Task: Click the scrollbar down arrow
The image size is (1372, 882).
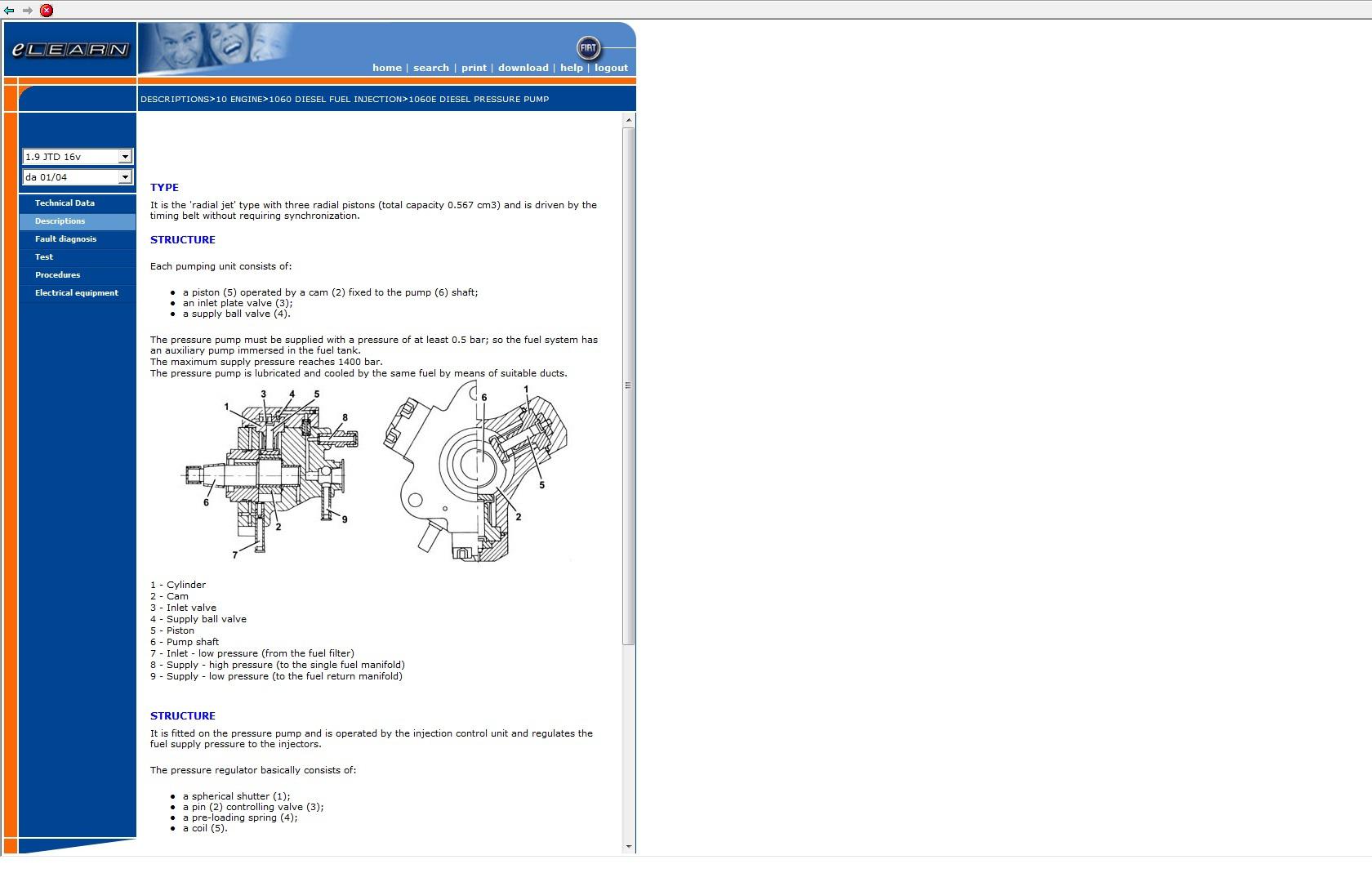Action: 628,847
